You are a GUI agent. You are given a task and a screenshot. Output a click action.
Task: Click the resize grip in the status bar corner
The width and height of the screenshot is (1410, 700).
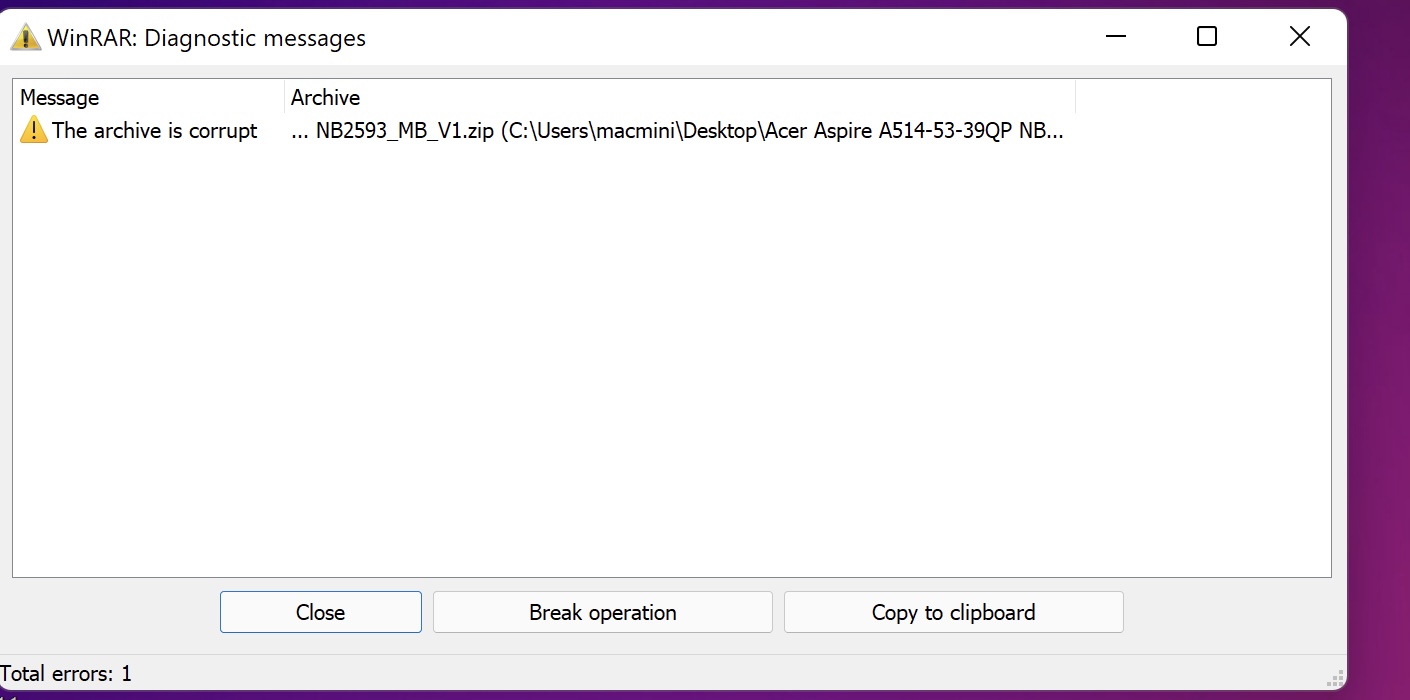tap(1334, 678)
